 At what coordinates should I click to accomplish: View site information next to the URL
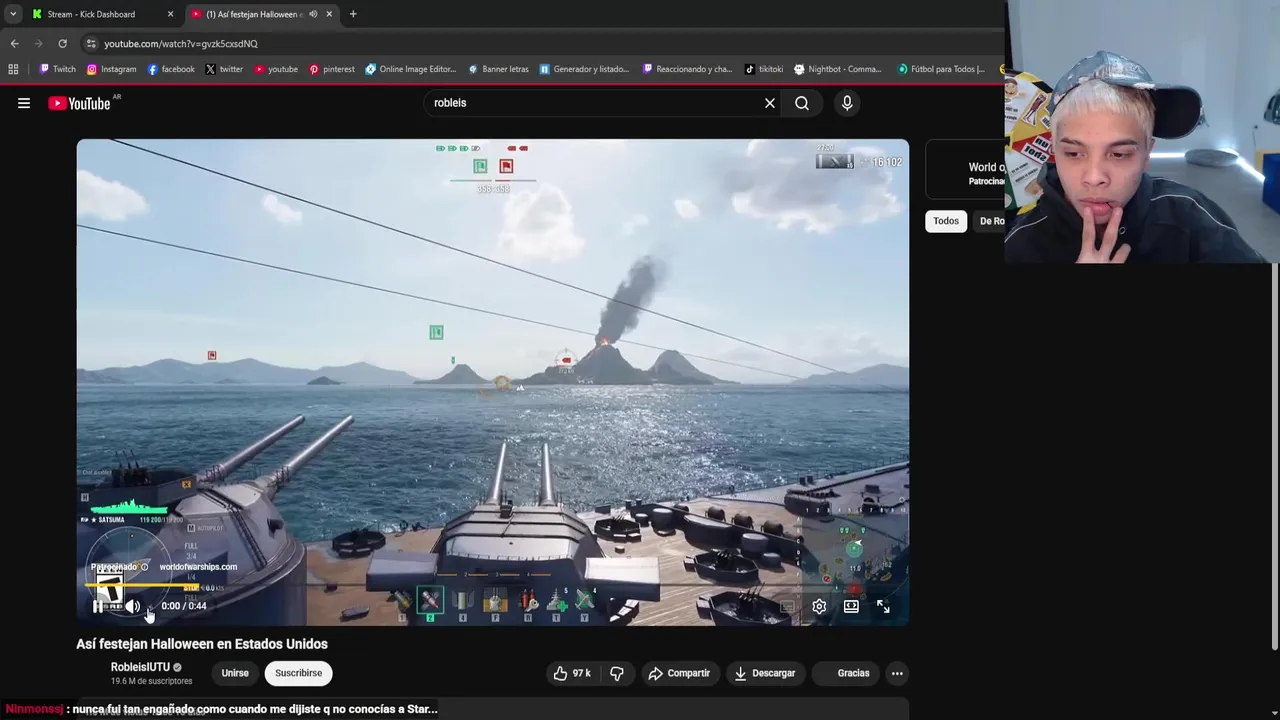(91, 43)
